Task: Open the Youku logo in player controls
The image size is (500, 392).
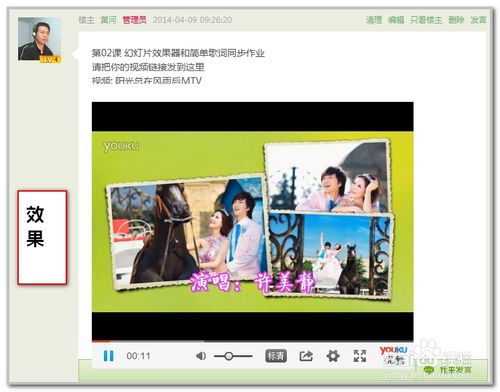Action: pos(394,355)
